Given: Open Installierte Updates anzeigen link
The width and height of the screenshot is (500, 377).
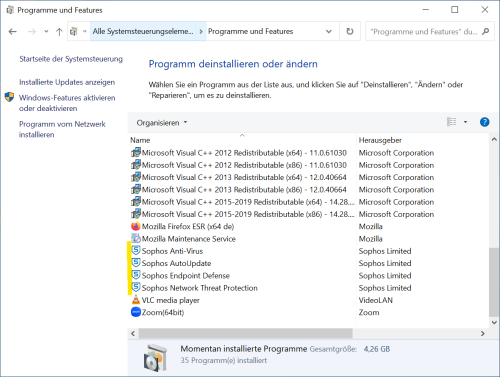Looking at the screenshot, I should click(x=67, y=82).
